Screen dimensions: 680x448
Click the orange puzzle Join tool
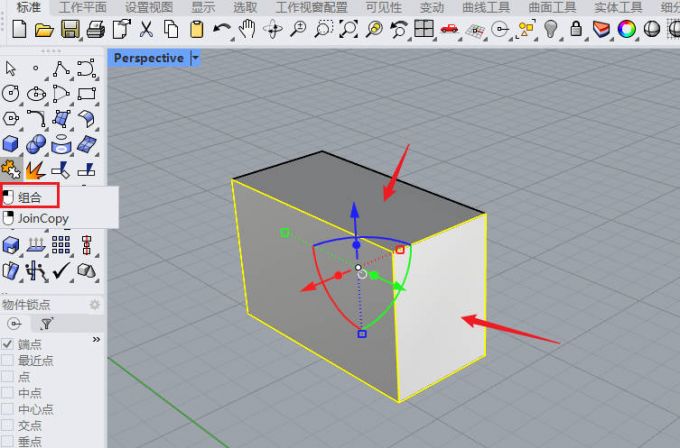10,170
